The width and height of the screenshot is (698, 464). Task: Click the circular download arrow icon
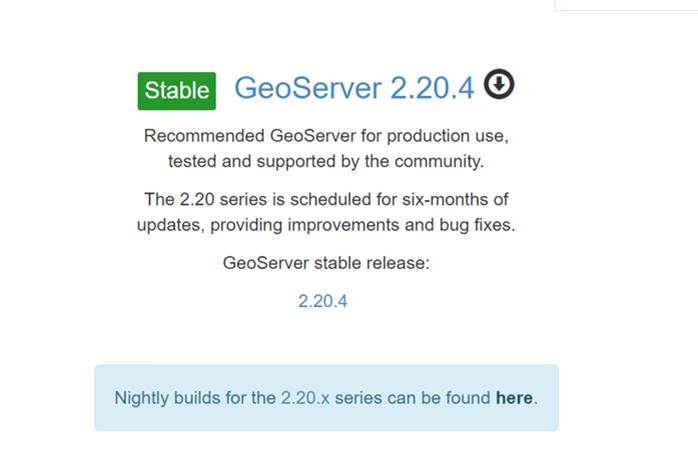point(499,84)
